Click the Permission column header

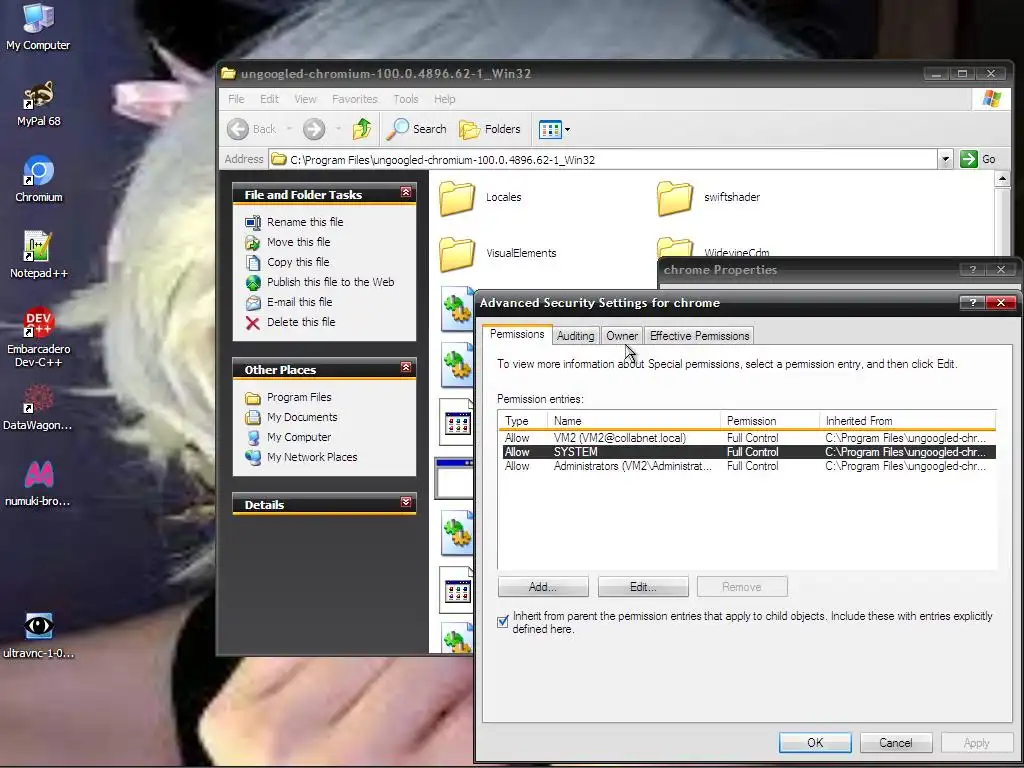pos(770,421)
